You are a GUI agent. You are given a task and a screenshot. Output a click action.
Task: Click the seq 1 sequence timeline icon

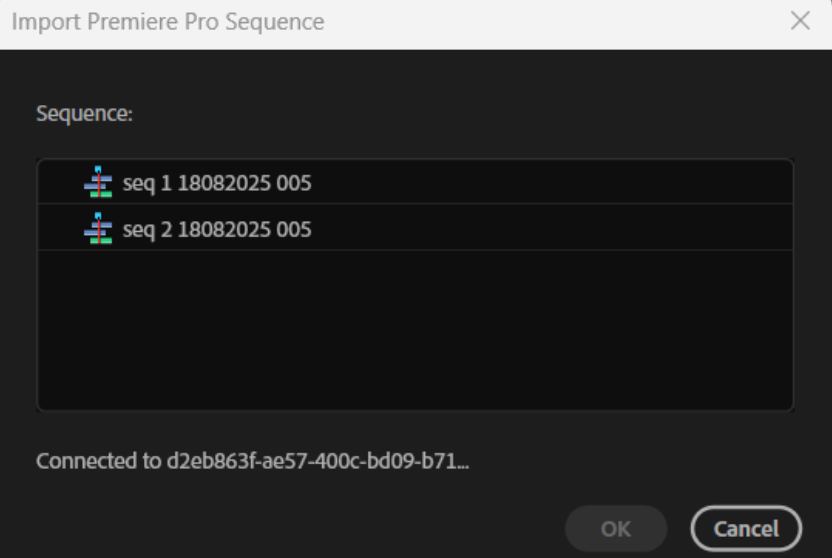(x=98, y=182)
